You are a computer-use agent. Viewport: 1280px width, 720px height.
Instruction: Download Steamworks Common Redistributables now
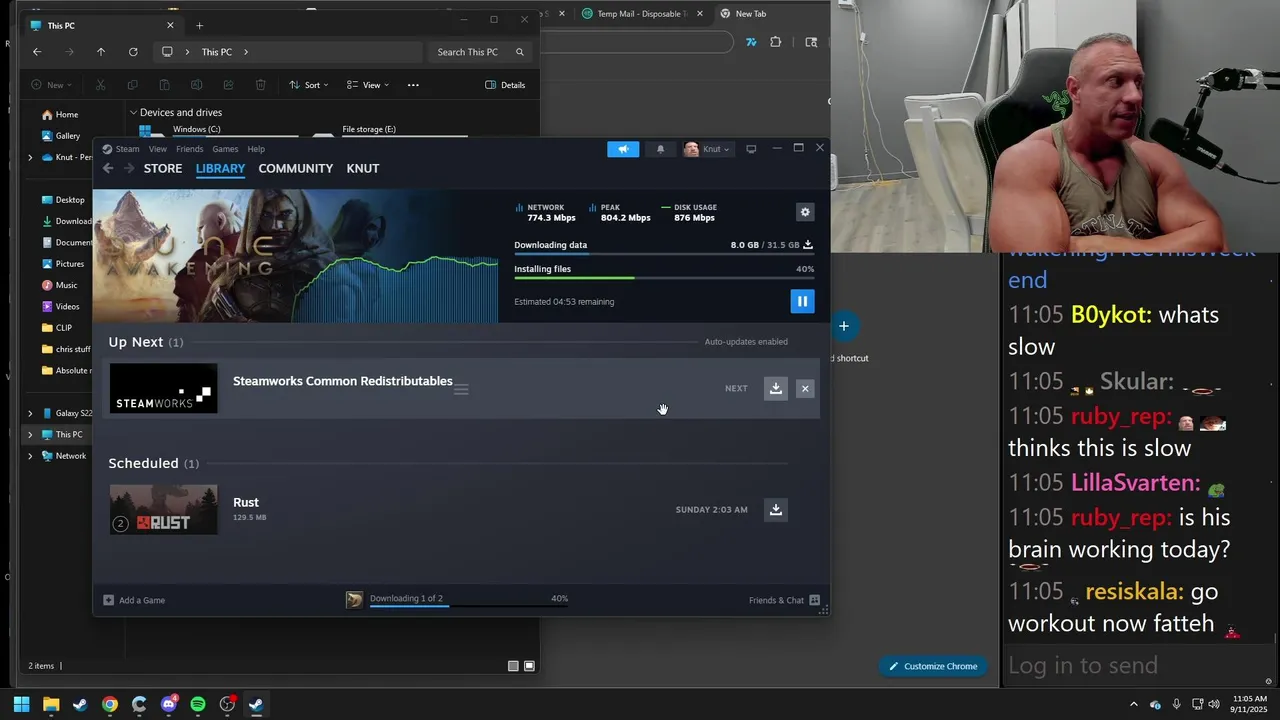(775, 388)
